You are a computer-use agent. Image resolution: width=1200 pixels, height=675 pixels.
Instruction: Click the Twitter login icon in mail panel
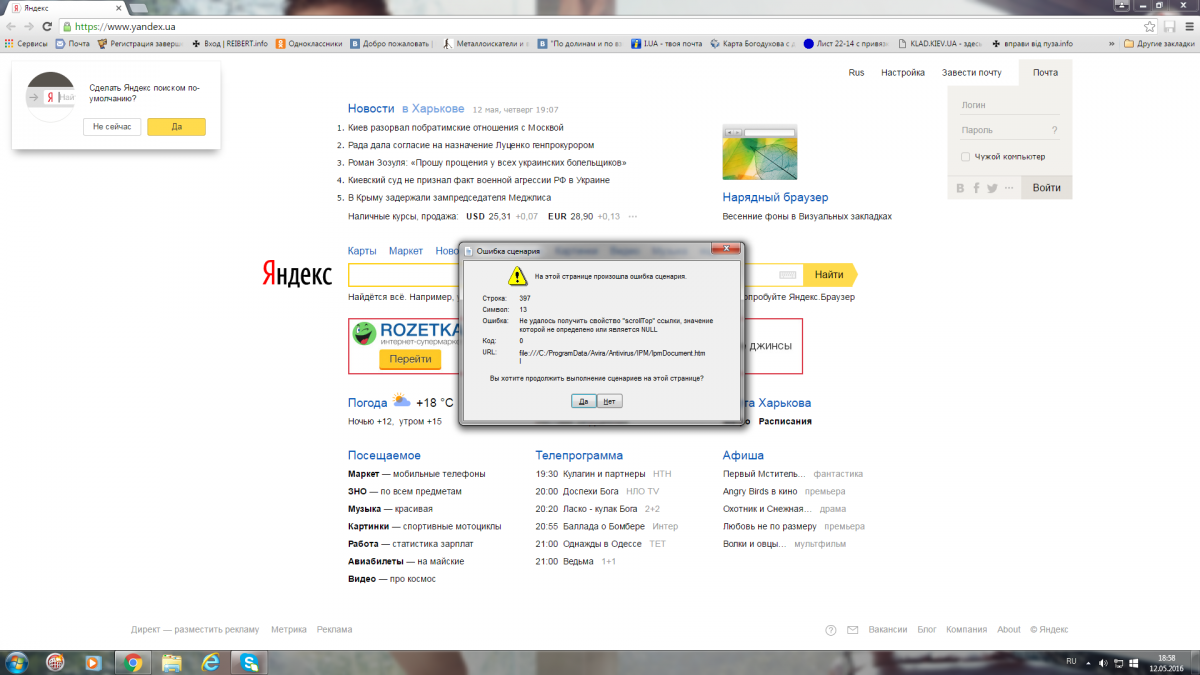(992, 188)
